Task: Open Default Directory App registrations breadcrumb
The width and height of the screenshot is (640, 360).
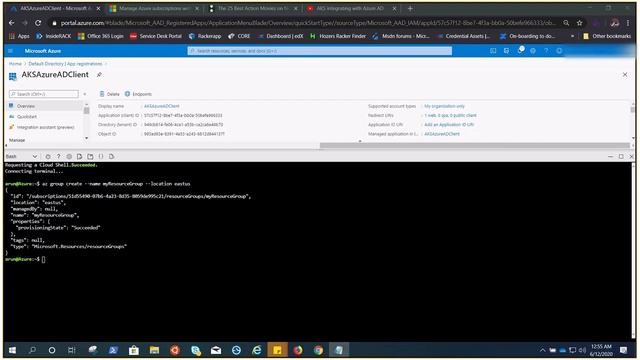Action: [x=65, y=64]
